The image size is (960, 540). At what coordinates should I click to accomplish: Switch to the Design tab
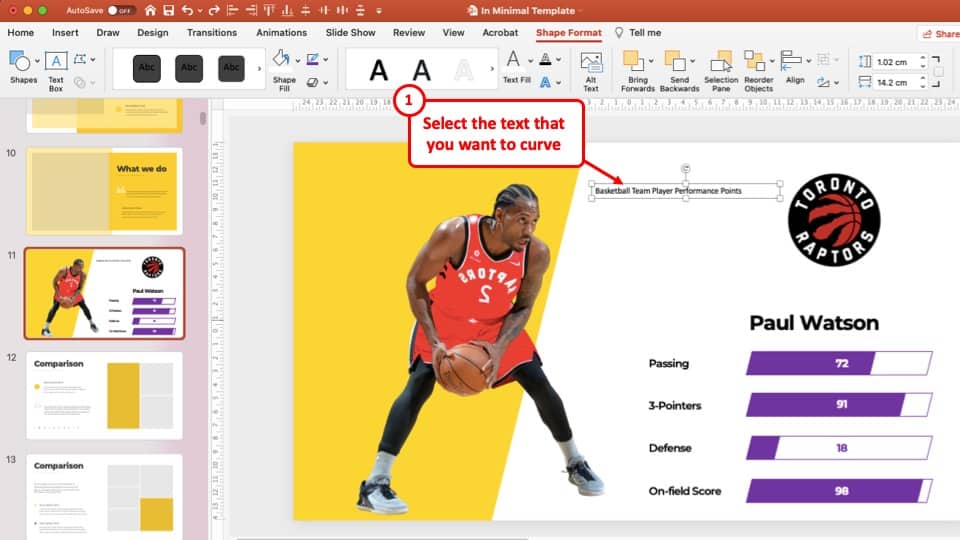[152, 32]
